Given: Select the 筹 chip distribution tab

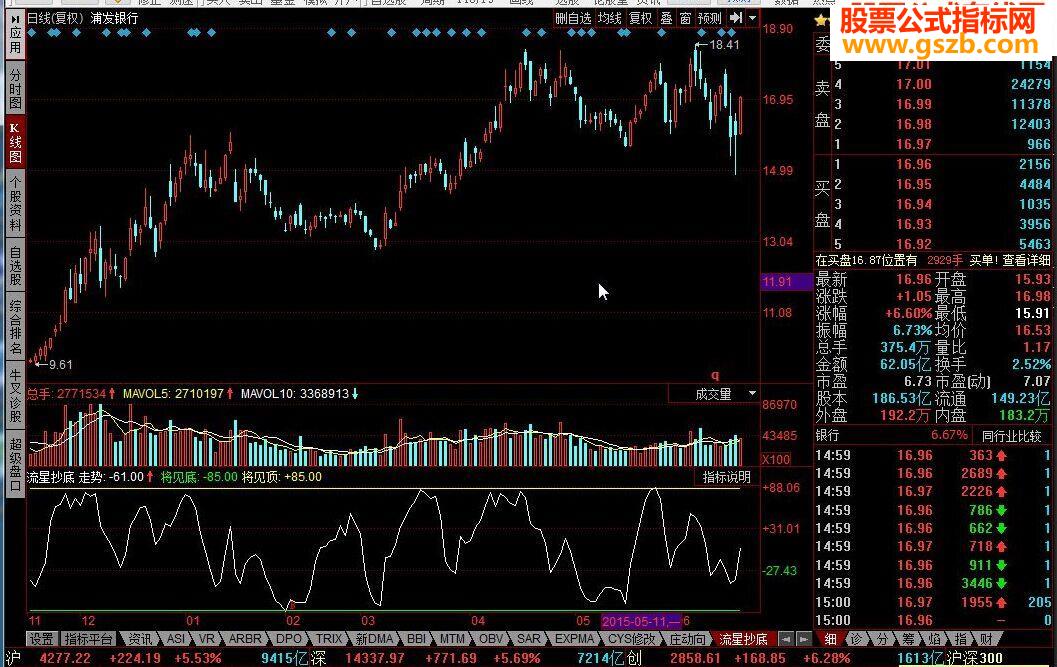Looking at the screenshot, I should pyautogui.click(x=909, y=639).
